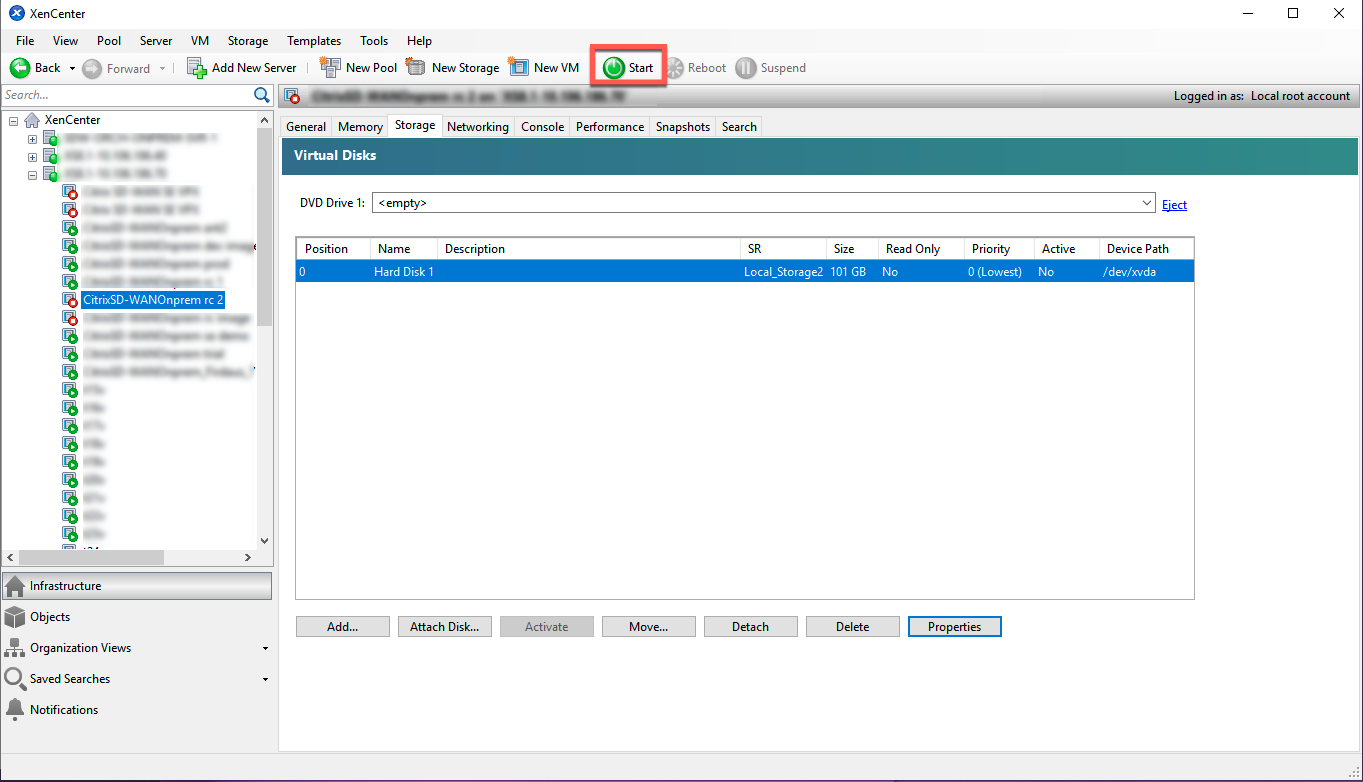The height and width of the screenshot is (782, 1363).
Task: Open the File menu
Action: tap(25, 41)
